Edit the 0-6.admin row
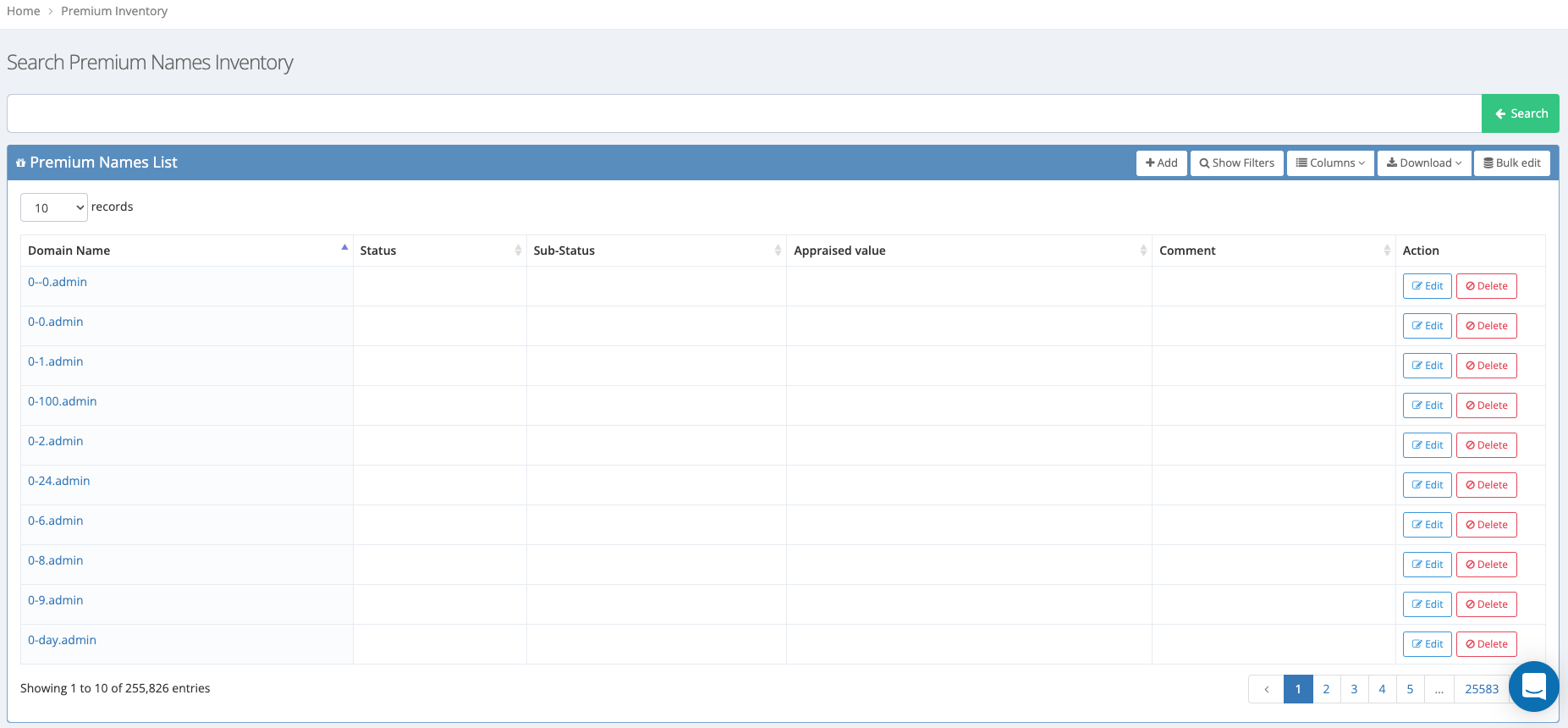Image resolution: width=1568 pixels, height=728 pixels. pyautogui.click(x=1427, y=525)
